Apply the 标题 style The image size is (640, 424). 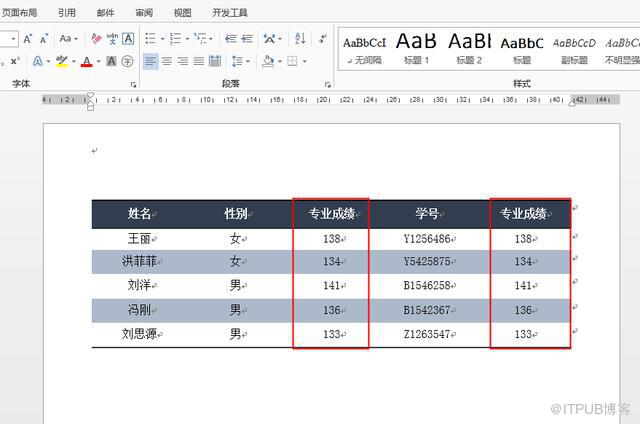(522, 51)
